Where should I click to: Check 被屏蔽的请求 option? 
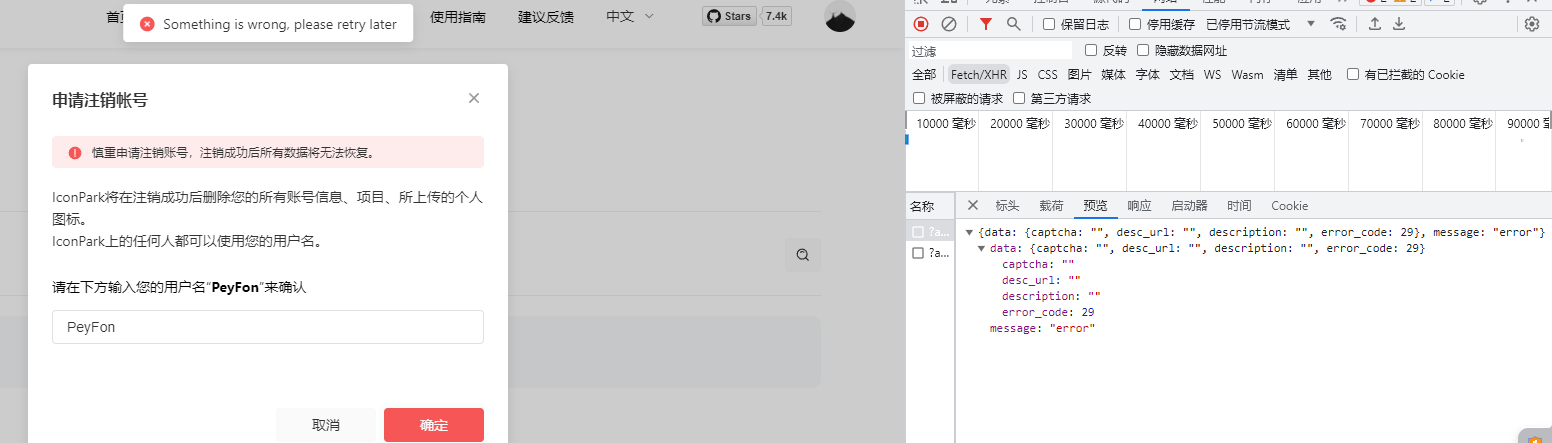(x=919, y=98)
